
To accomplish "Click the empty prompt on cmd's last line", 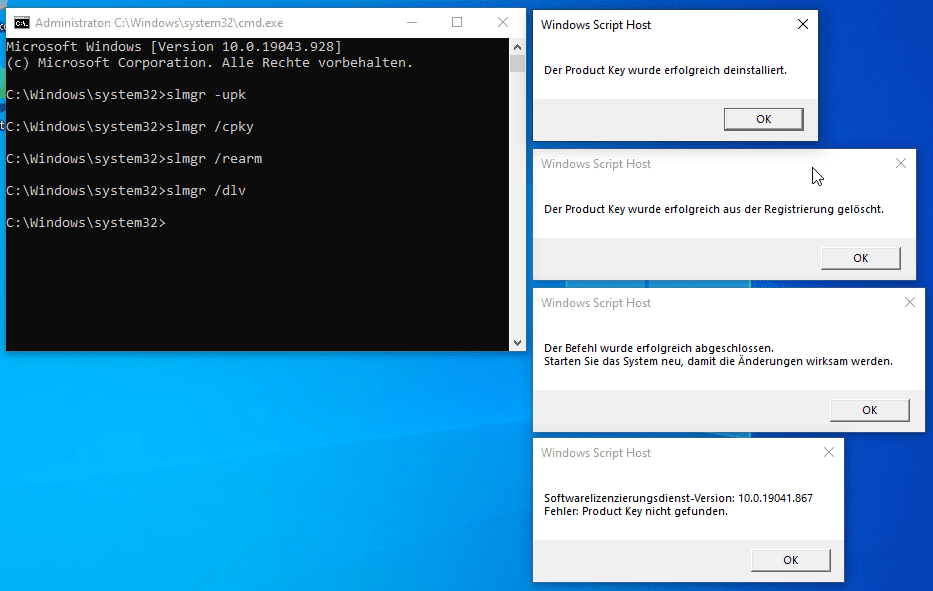I will pos(86,223).
